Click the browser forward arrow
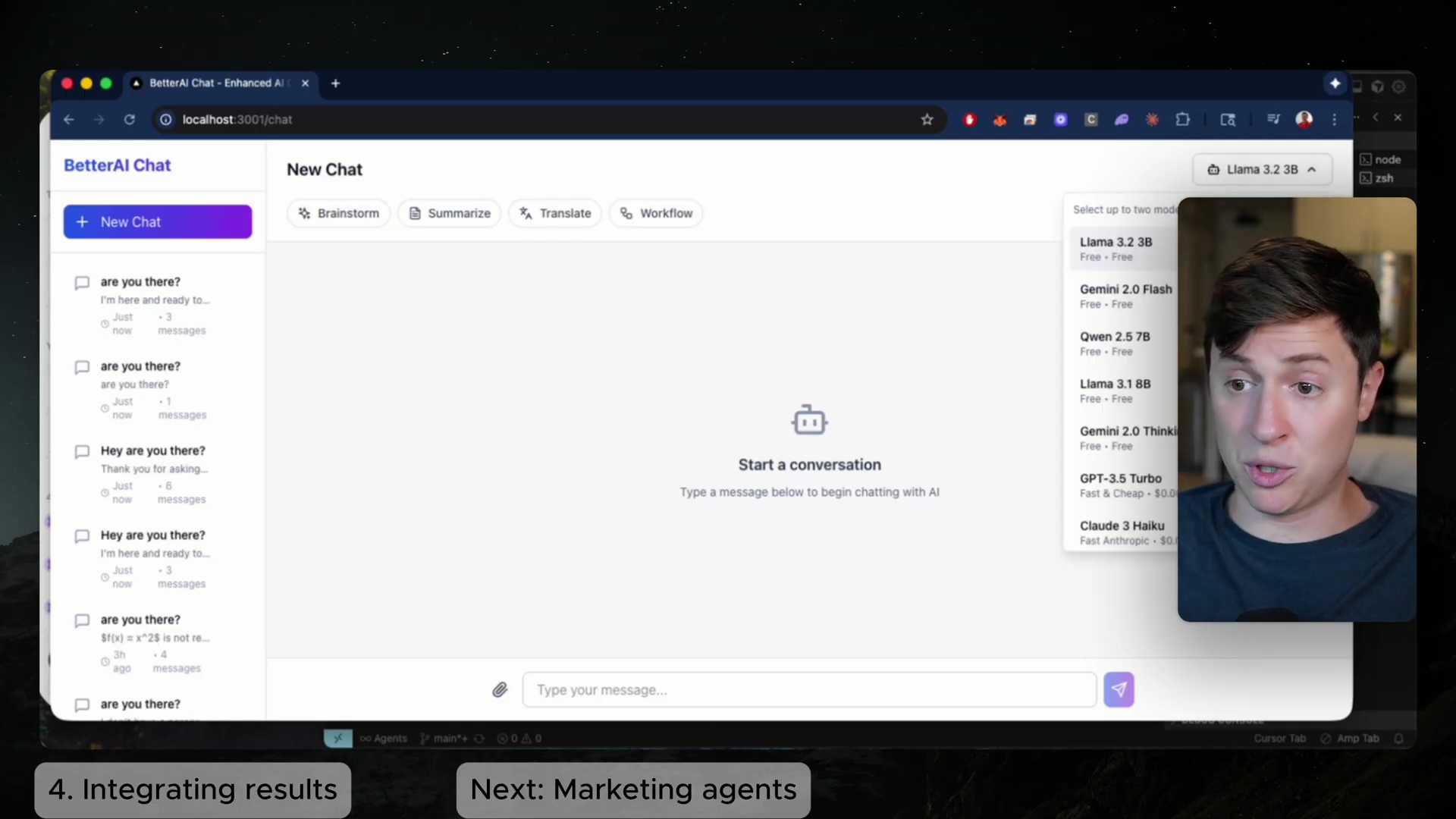The image size is (1456, 819). pyautogui.click(x=99, y=120)
